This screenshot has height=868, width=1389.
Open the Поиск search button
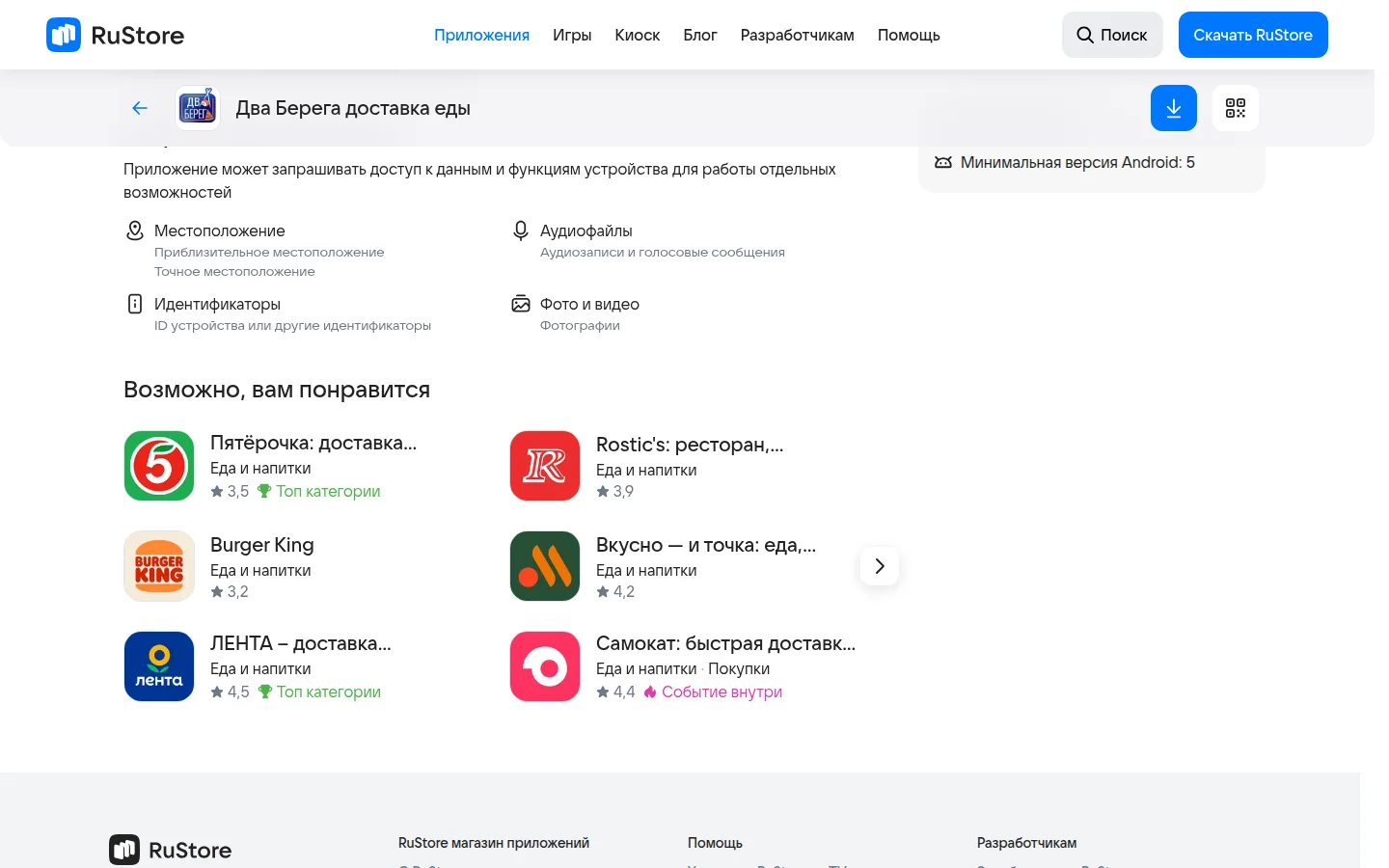pyautogui.click(x=1112, y=35)
